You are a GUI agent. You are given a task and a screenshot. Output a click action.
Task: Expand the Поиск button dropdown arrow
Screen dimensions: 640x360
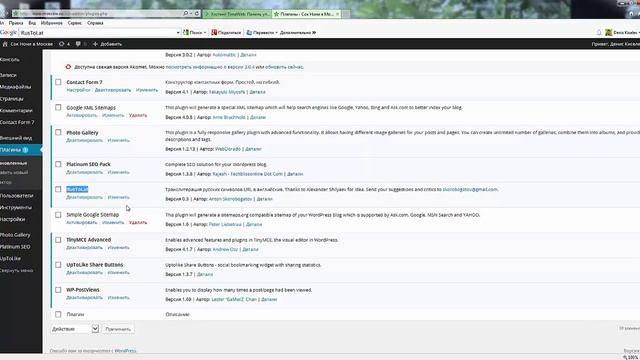point(204,32)
